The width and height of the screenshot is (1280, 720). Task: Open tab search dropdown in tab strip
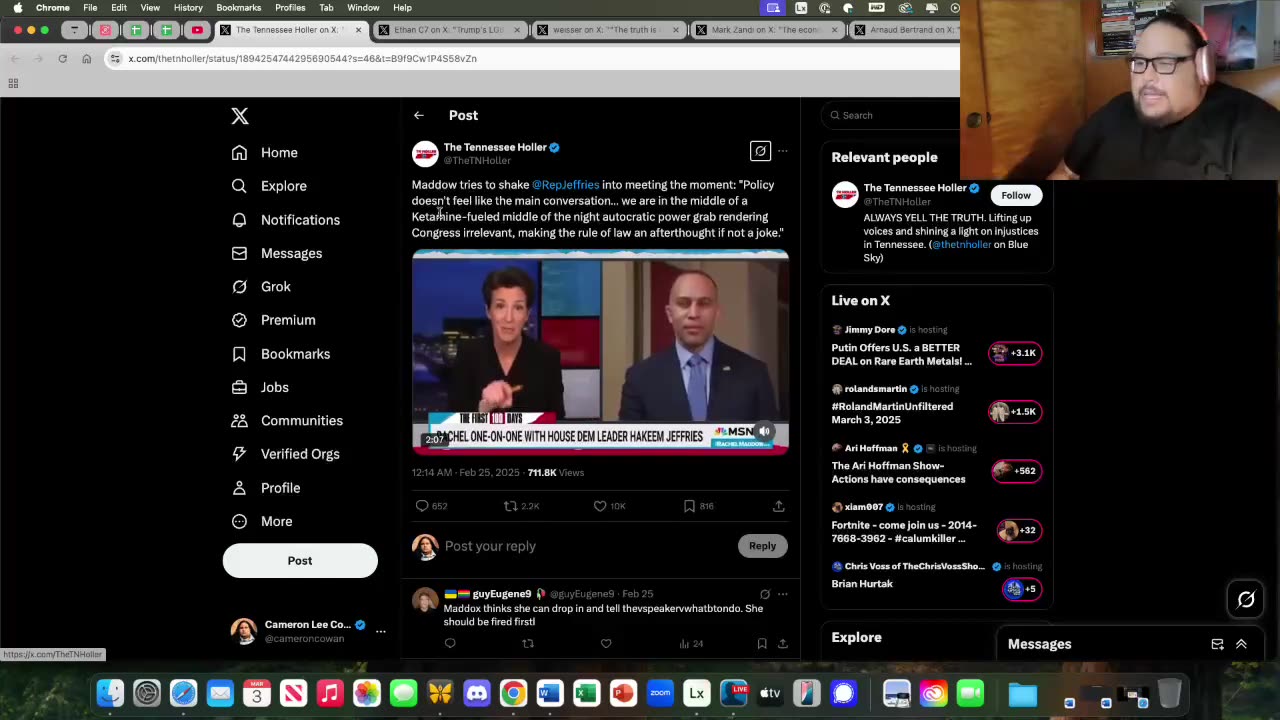(74, 30)
